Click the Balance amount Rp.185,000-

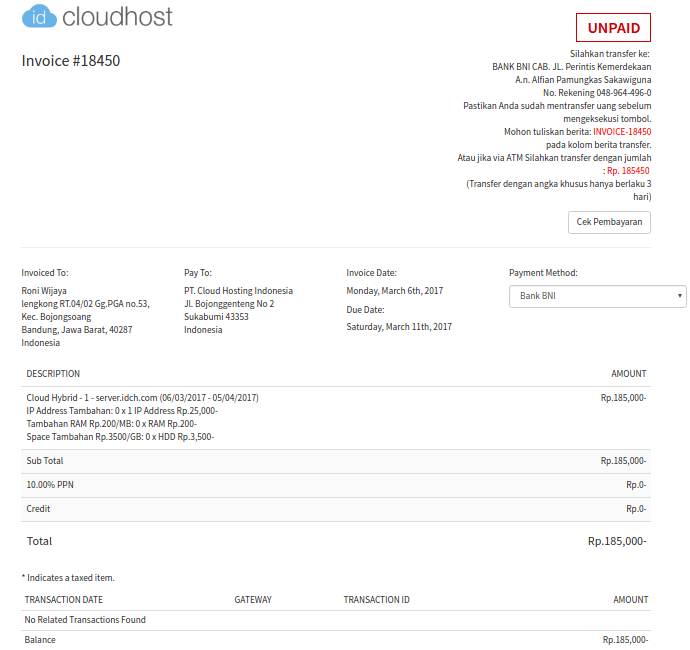click(x=625, y=640)
